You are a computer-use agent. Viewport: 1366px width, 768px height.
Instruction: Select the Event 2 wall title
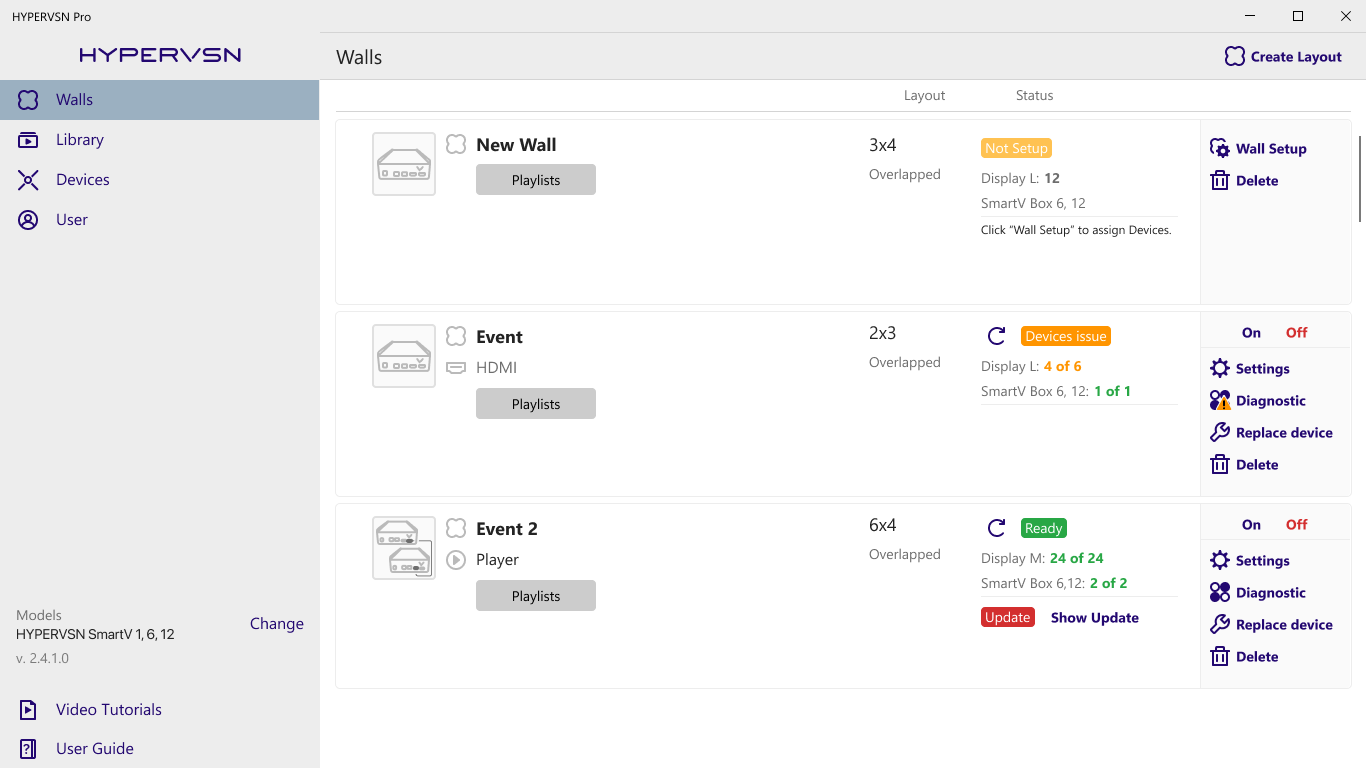(507, 529)
